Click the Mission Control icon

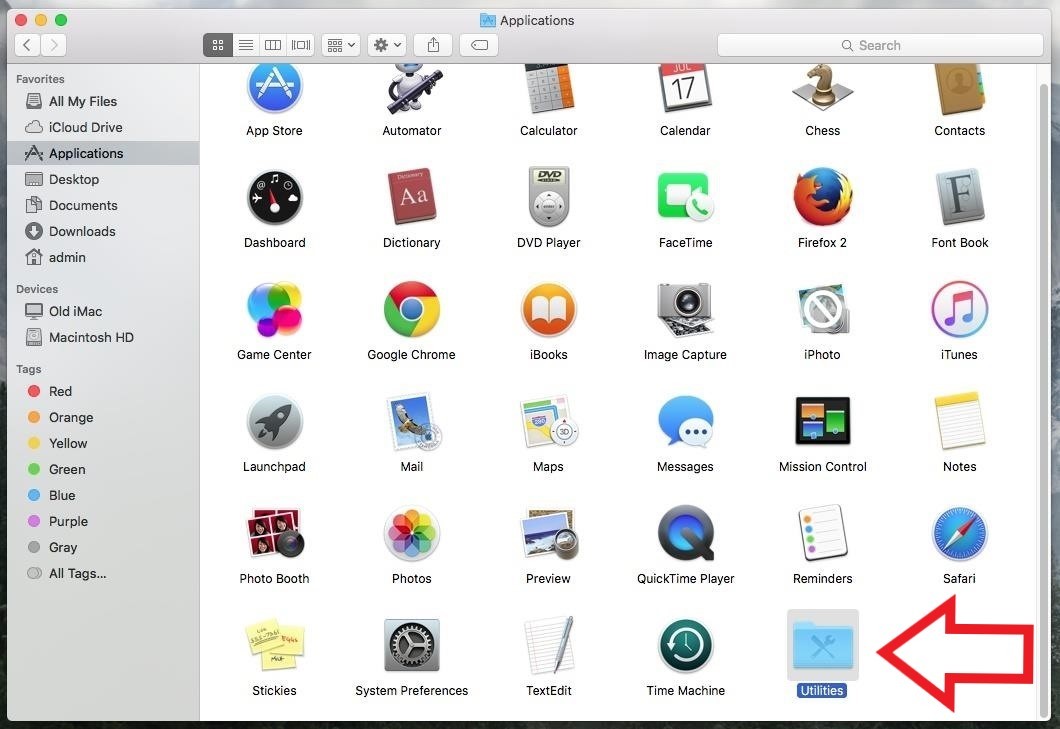click(x=822, y=421)
